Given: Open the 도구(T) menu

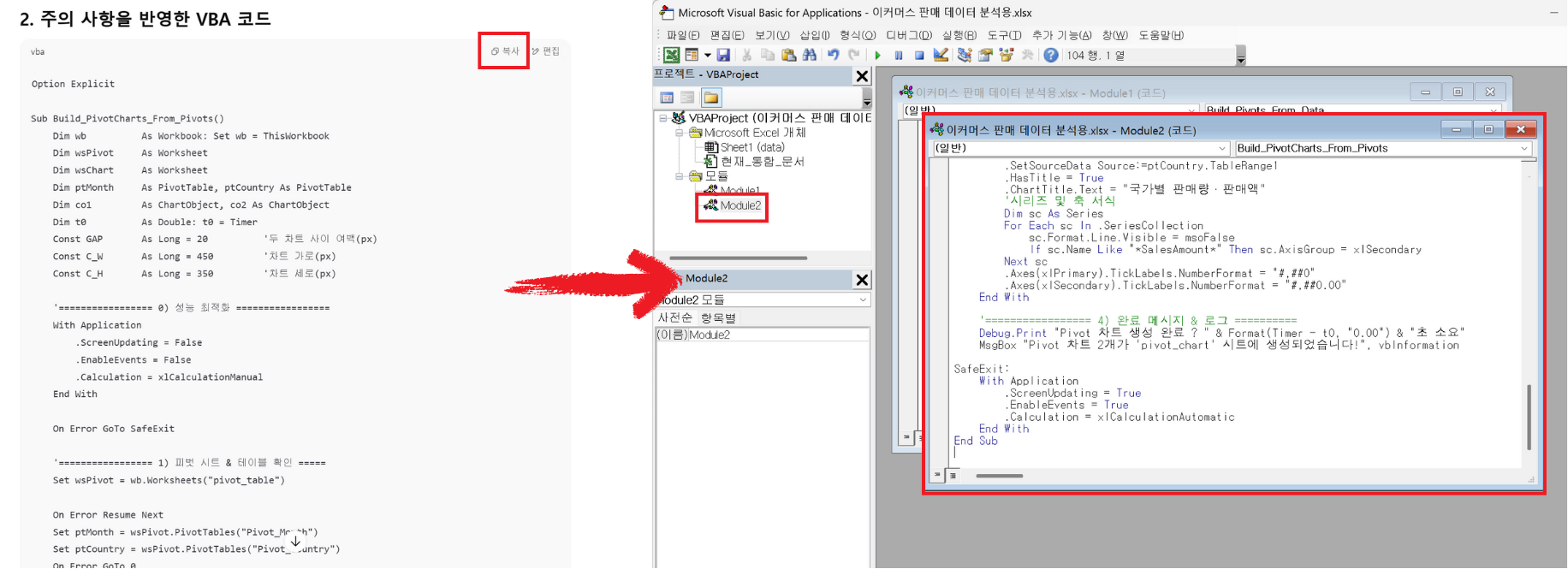Looking at the screenshot, I should [x=1005, y=35].
